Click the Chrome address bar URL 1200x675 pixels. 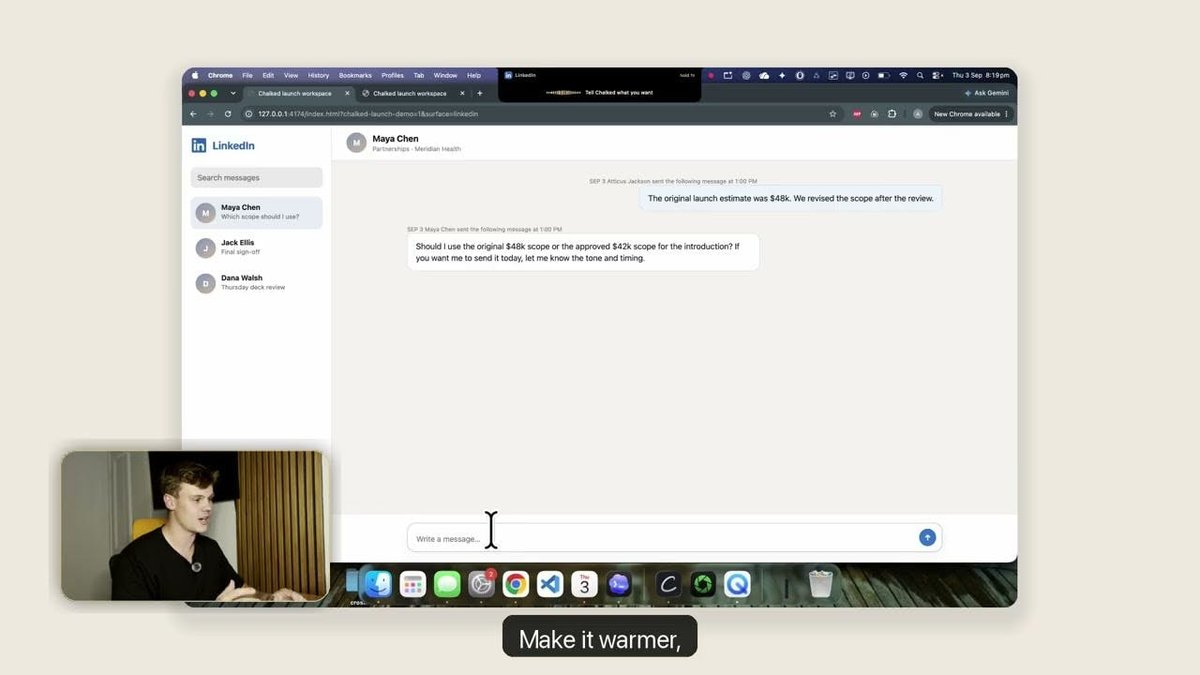368,114
